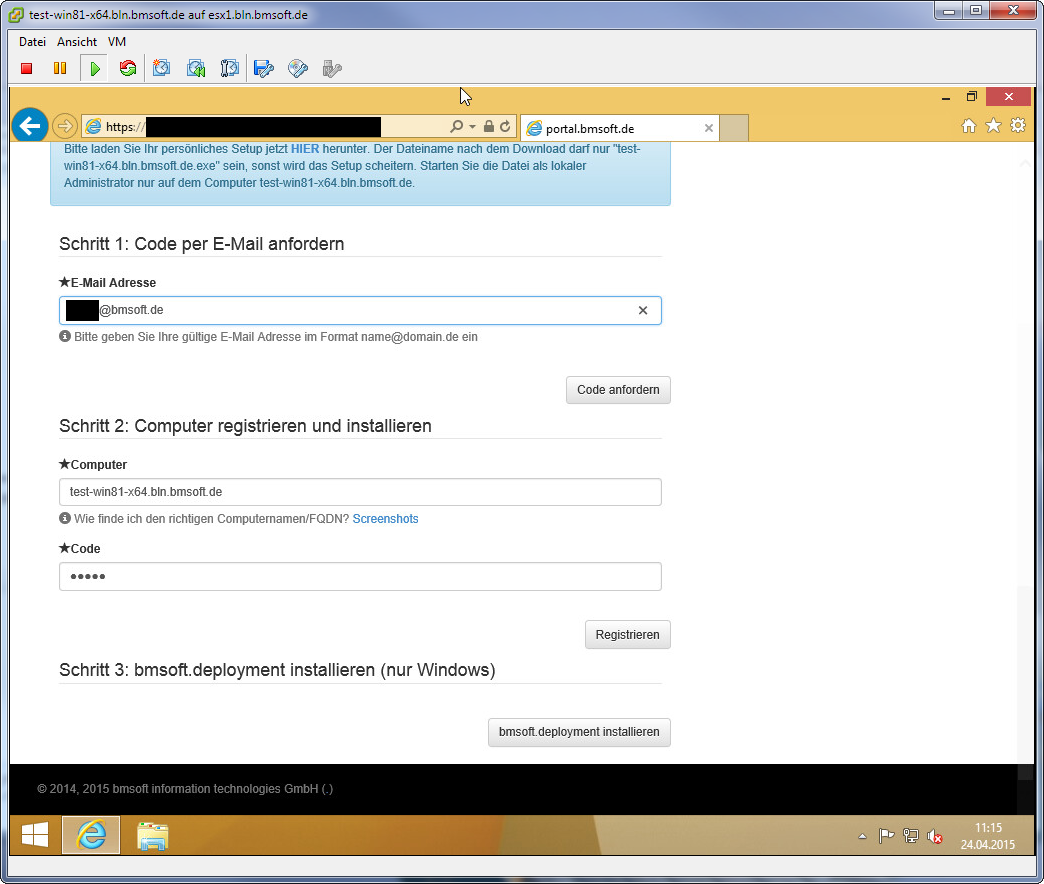Open the Ansicht menu

point(77,42)
